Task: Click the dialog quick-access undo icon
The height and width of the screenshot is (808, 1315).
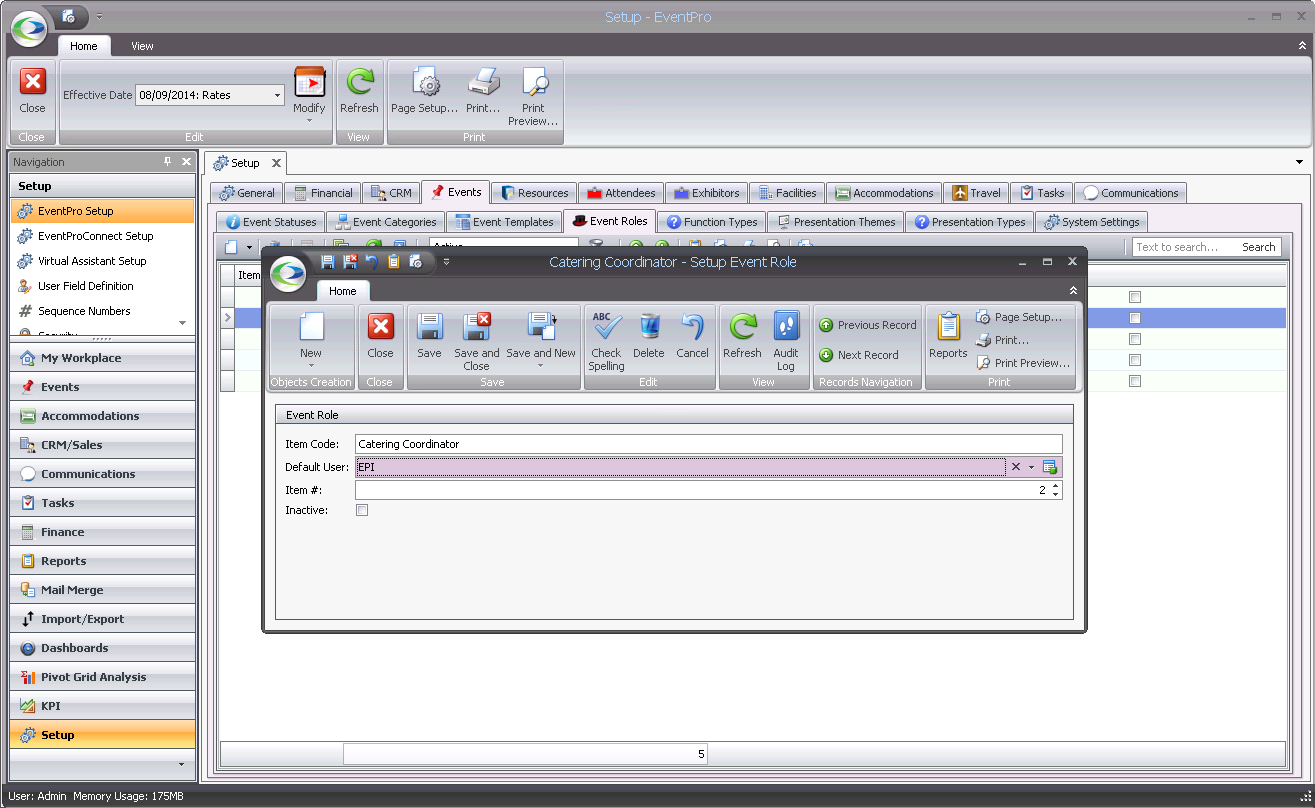Action: point(372,262)
